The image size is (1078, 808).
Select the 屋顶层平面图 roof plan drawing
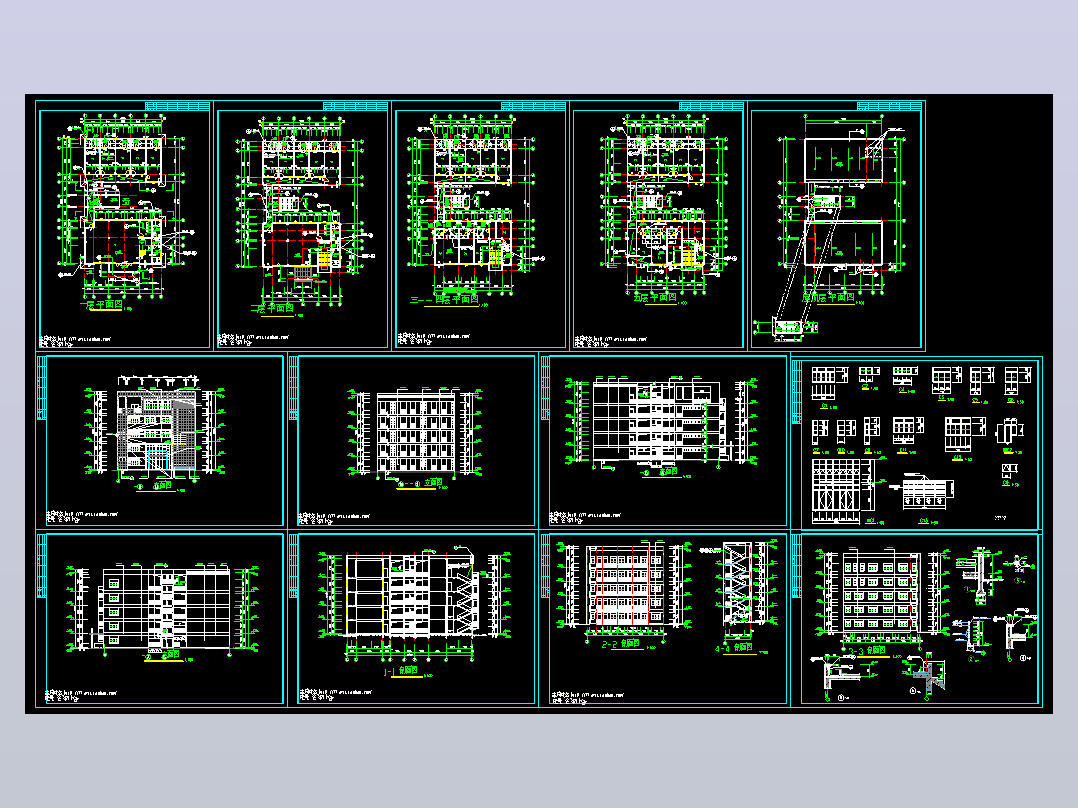[840, 206]
